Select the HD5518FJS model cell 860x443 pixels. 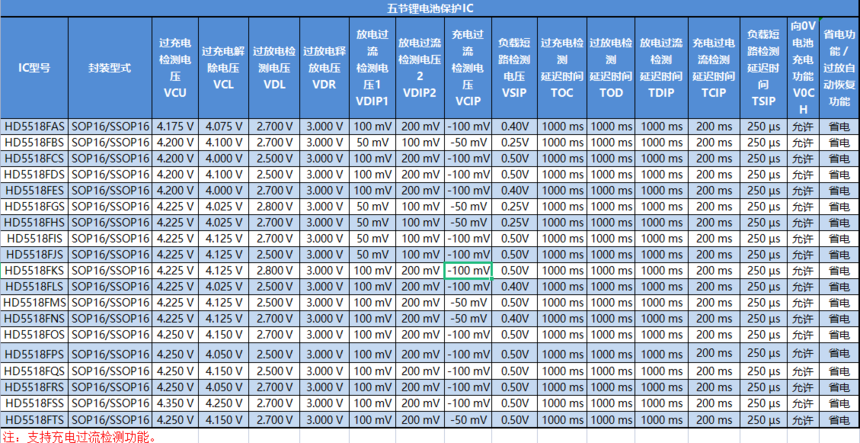pos(35,254)
